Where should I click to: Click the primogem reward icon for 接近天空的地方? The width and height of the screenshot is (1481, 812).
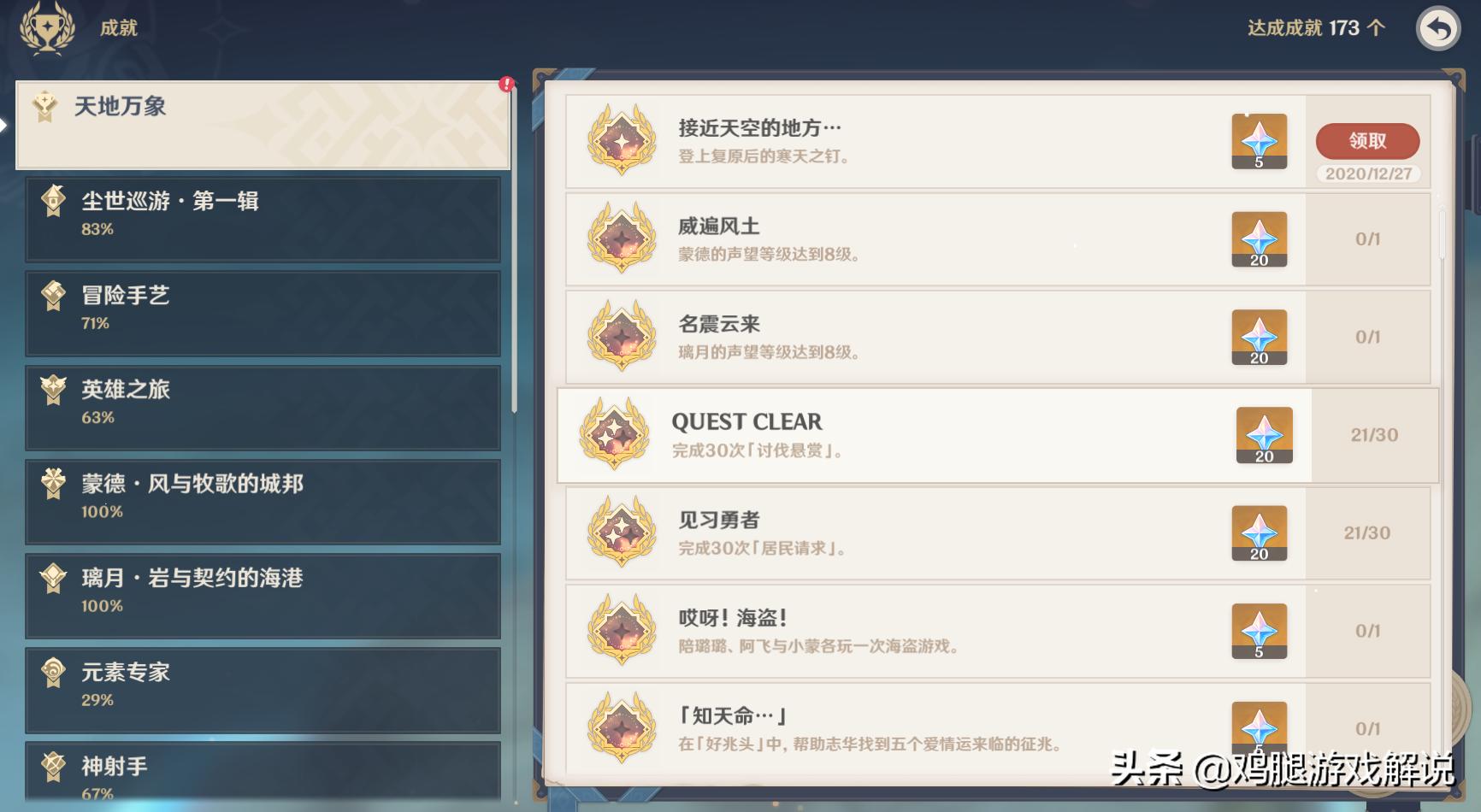[1259, 141]
